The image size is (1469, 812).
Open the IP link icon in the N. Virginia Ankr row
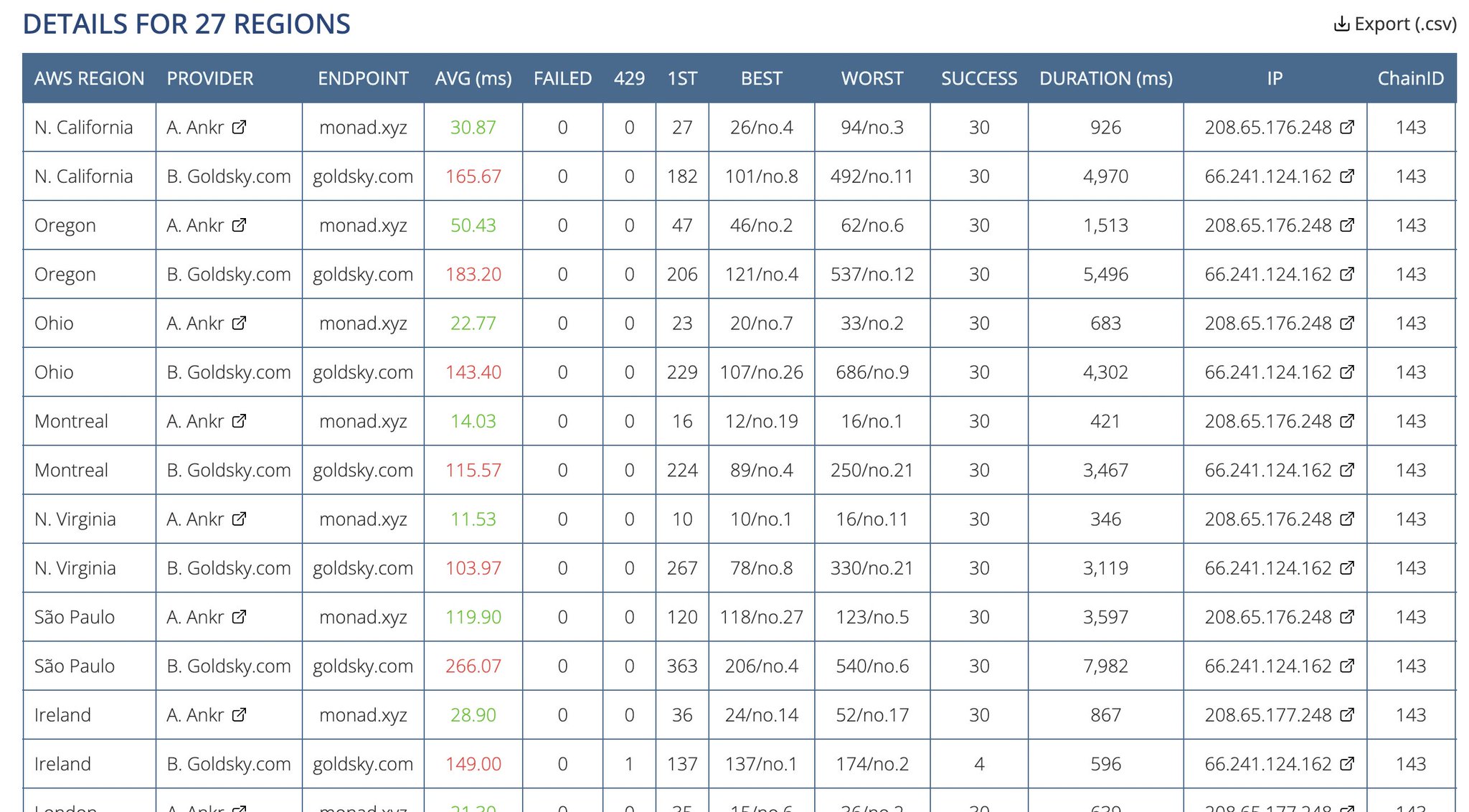pyautogui.click(x=1347, y=519)
